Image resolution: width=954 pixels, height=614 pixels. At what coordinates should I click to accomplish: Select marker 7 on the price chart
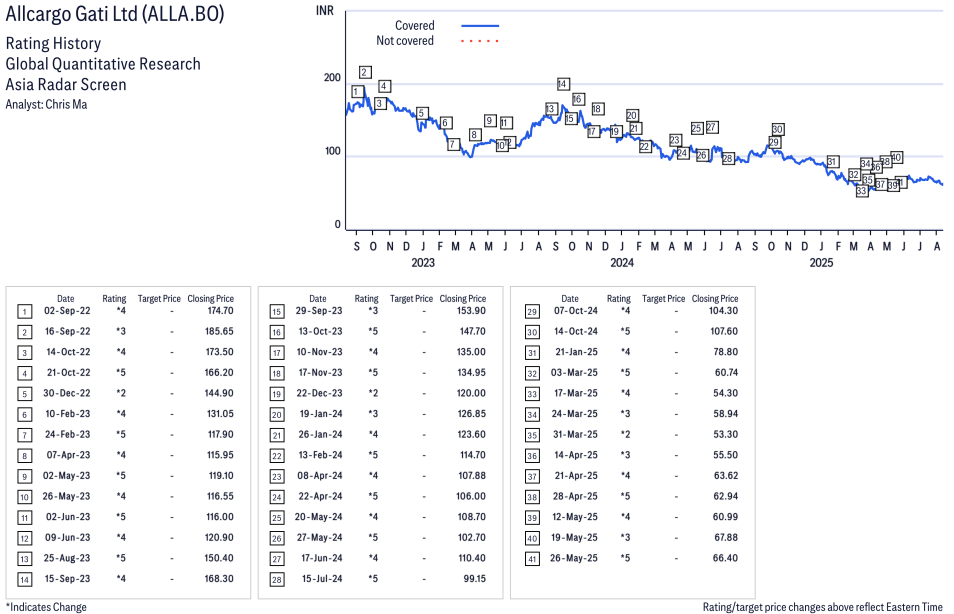[x=453, y=144]
